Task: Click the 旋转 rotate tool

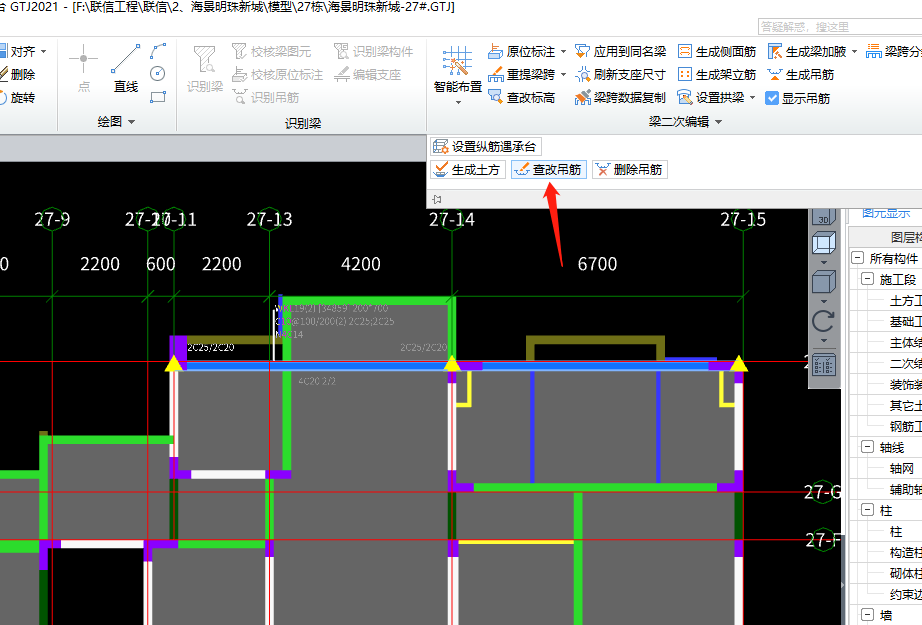Action: point(18,98)
